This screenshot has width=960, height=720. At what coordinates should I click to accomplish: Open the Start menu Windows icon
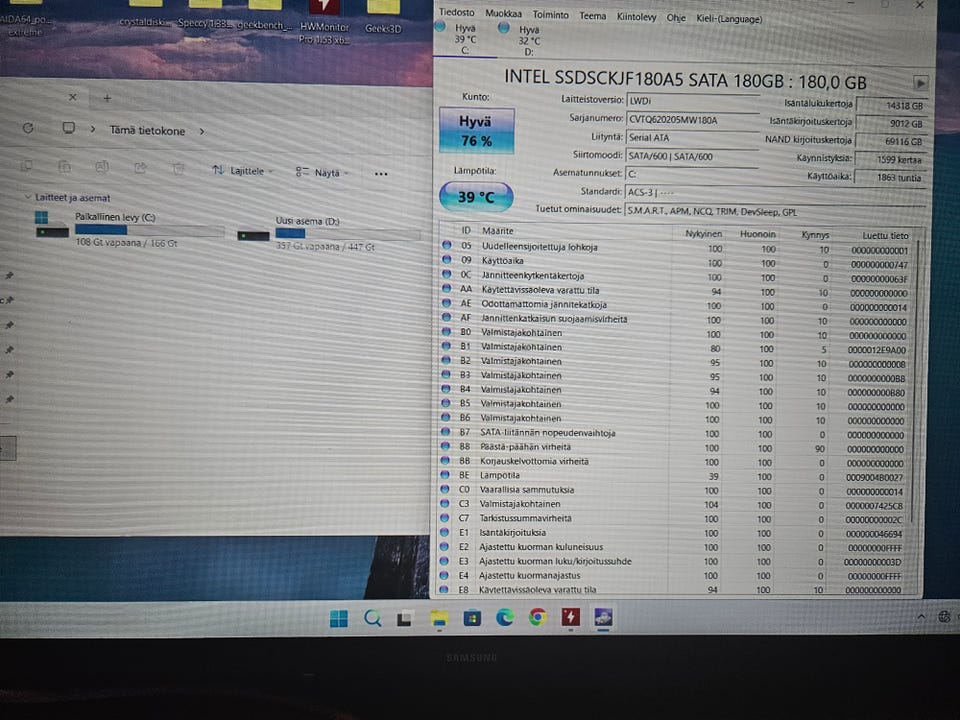pos(339,618)
